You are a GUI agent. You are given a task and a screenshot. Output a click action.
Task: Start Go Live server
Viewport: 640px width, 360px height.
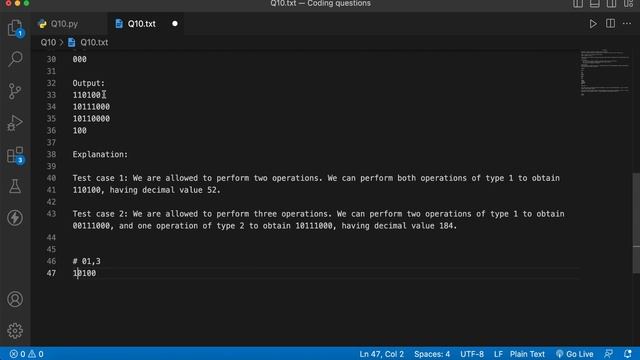(575, 354)
